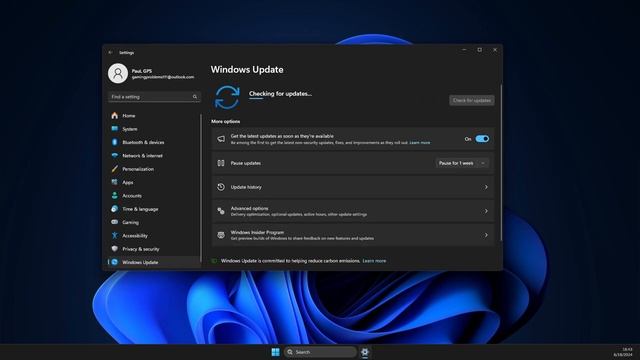Select Gaming in the sidebar
Viewport: 640px width, 360px height.
pos(154,222)
